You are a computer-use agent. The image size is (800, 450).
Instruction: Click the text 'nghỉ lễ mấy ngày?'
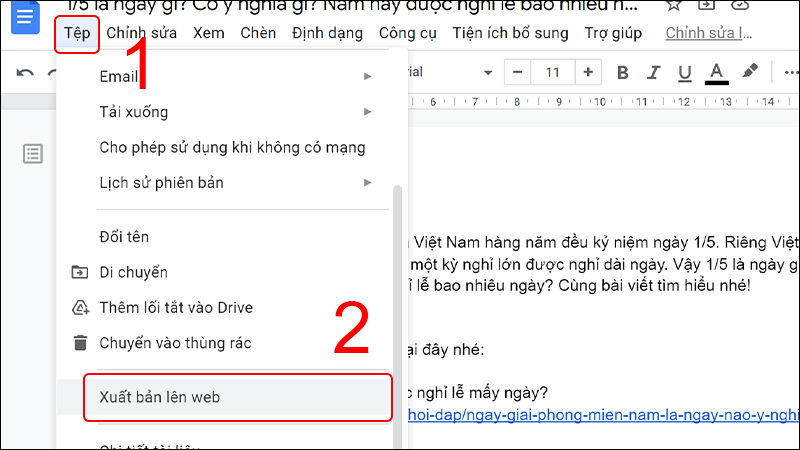(482, 392)
